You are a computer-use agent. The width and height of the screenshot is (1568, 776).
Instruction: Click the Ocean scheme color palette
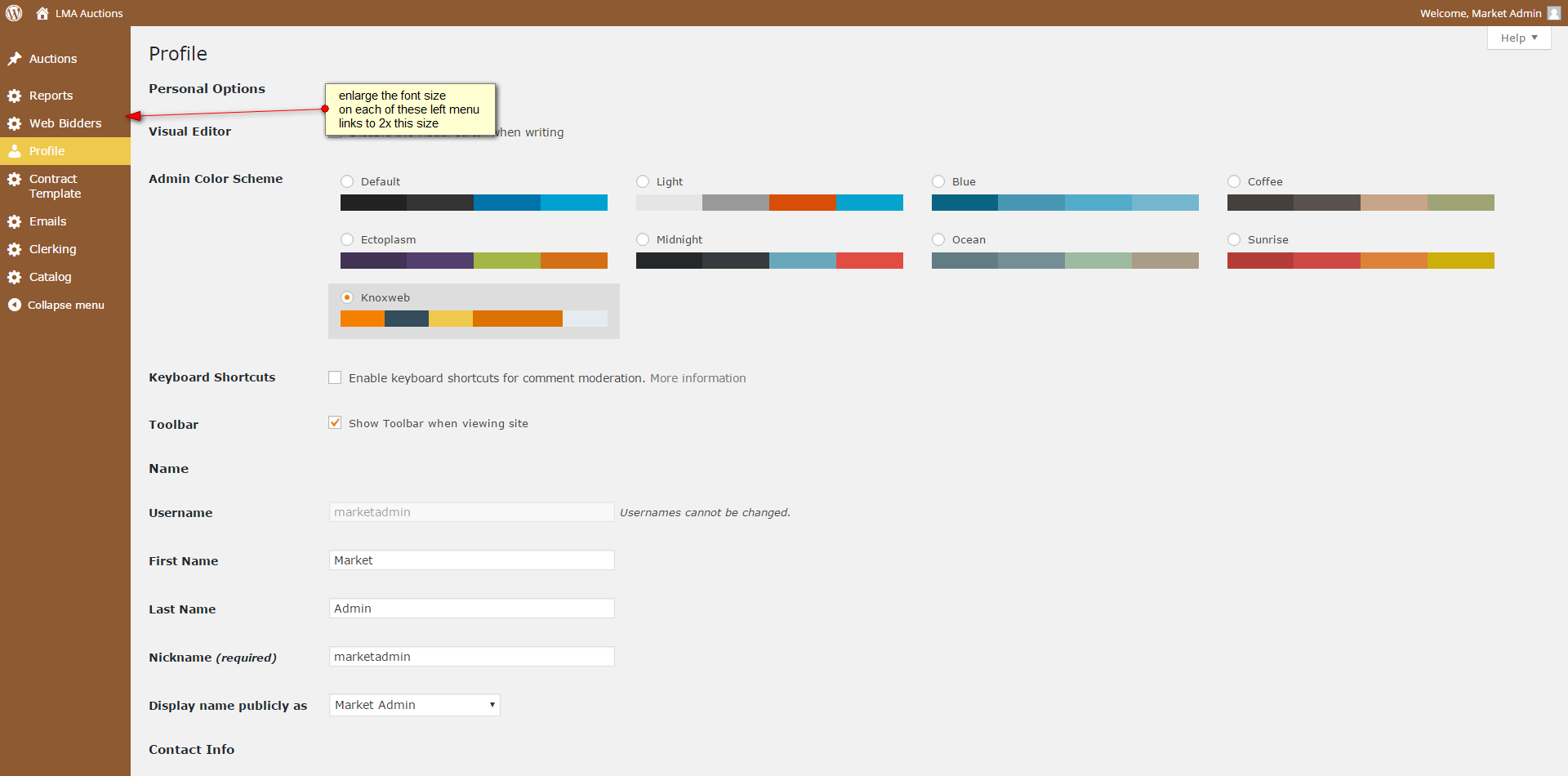1065,261
